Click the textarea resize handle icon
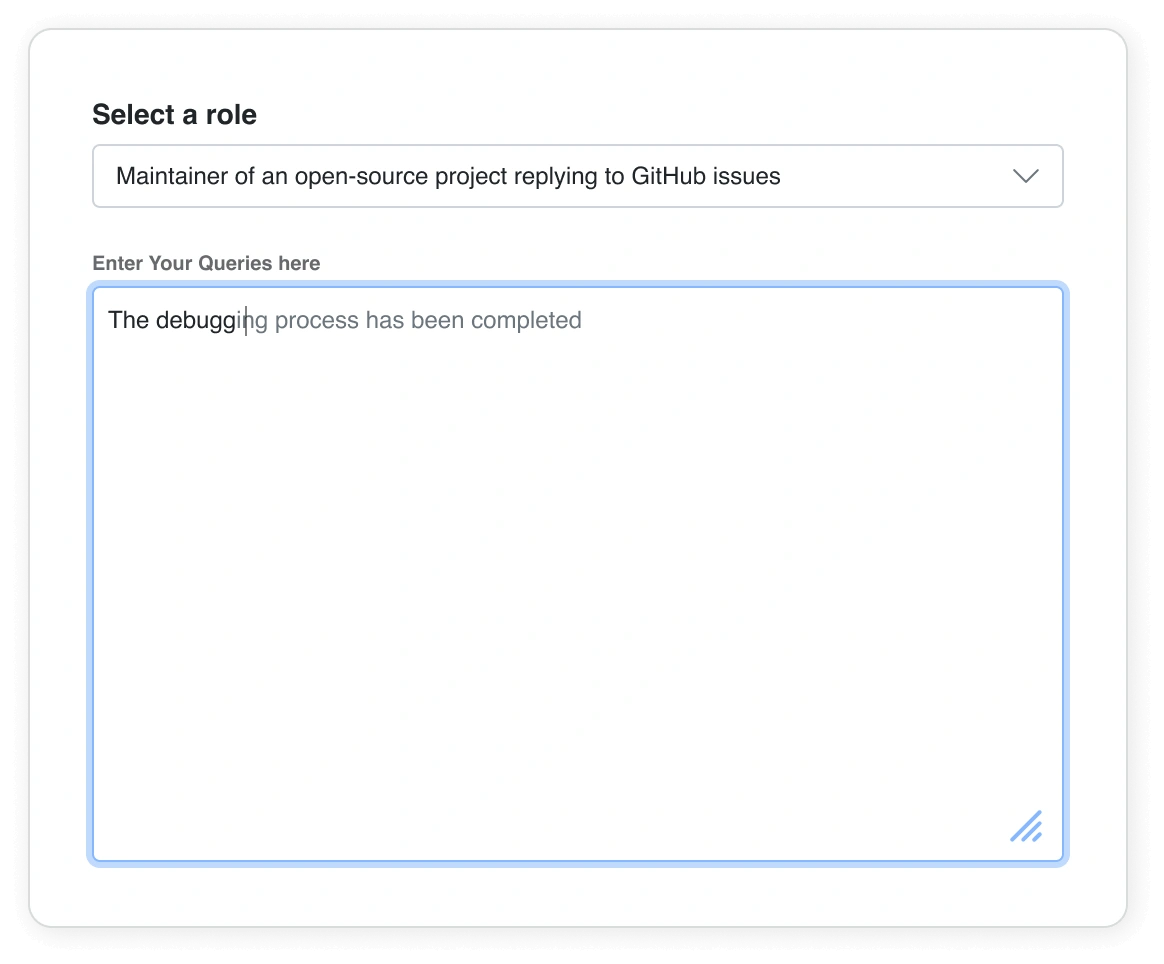 [x=1026, y=826]
